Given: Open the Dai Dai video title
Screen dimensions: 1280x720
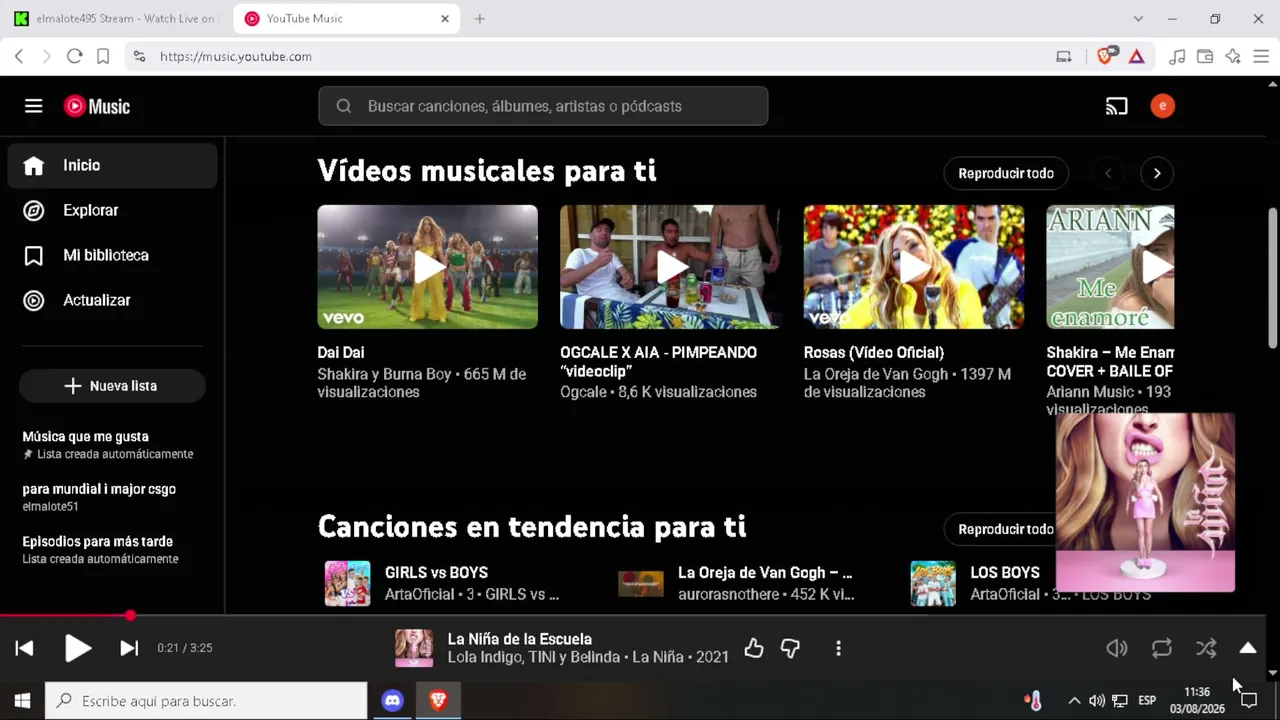Looking at the screenshot, I should pyautogui.click(x=341, y=352).
